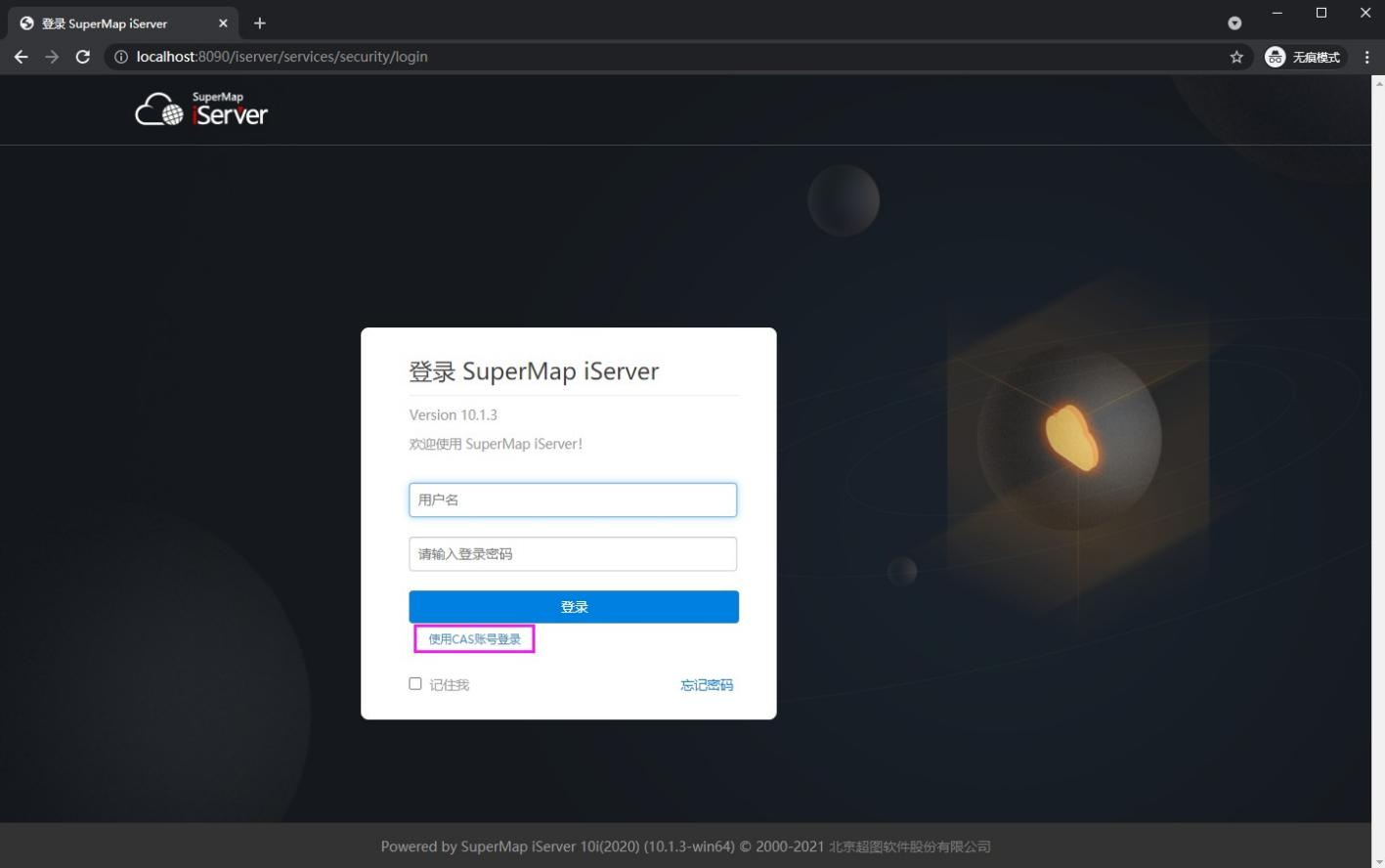Viewport: 1385px width, 868px height.
Task: View site information icon in address bar
Action: [121, 57]
